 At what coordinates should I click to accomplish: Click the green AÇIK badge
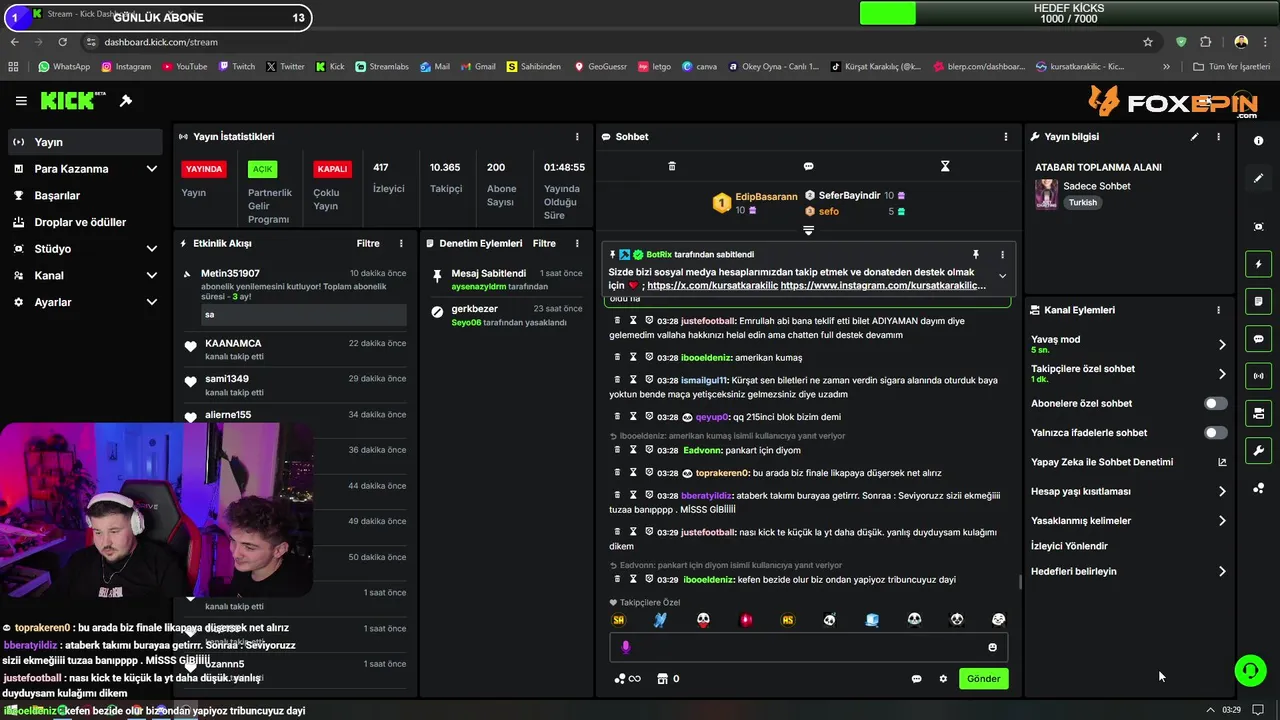(262, 169)
